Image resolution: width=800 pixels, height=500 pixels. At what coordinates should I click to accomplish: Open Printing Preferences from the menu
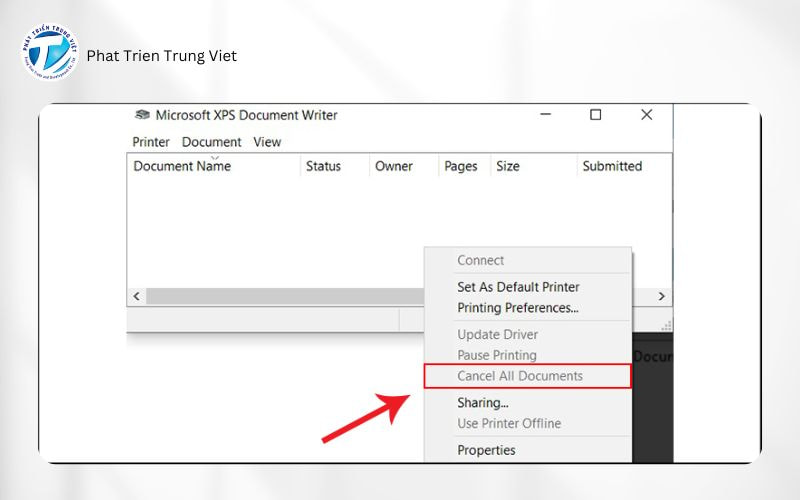point(517,308)
